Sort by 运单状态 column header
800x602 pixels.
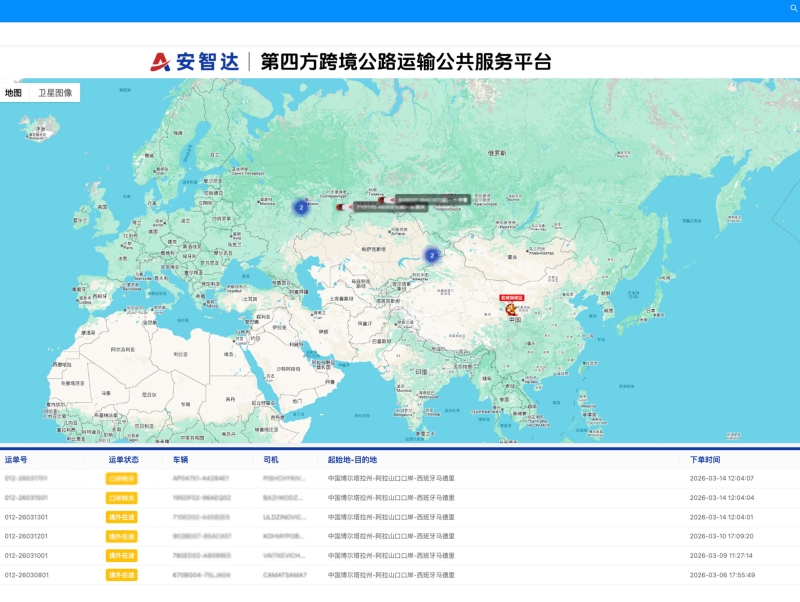click(x=123, y=460)
